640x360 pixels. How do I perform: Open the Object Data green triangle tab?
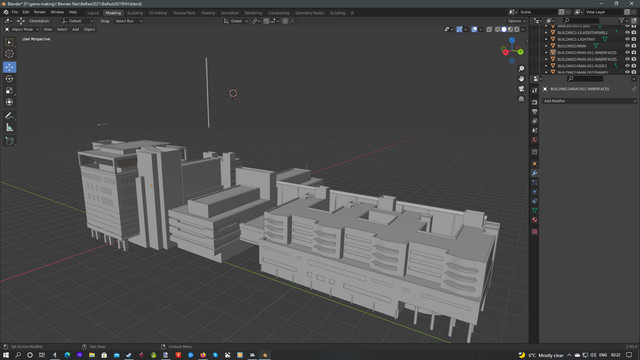coord(535,210)
